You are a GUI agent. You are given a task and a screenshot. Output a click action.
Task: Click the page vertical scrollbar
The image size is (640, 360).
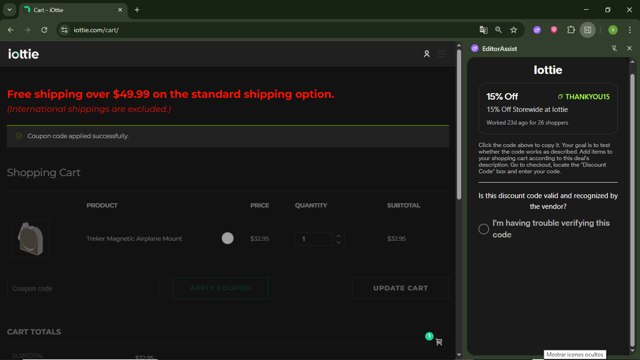pyautogui.click(x=459, y=124)
